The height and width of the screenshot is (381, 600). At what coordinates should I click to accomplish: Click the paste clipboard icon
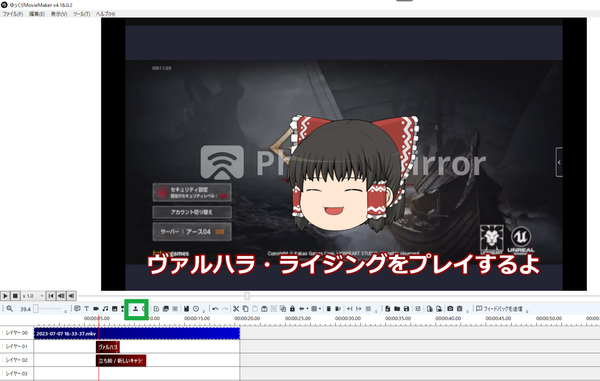(x=254, y=309)
